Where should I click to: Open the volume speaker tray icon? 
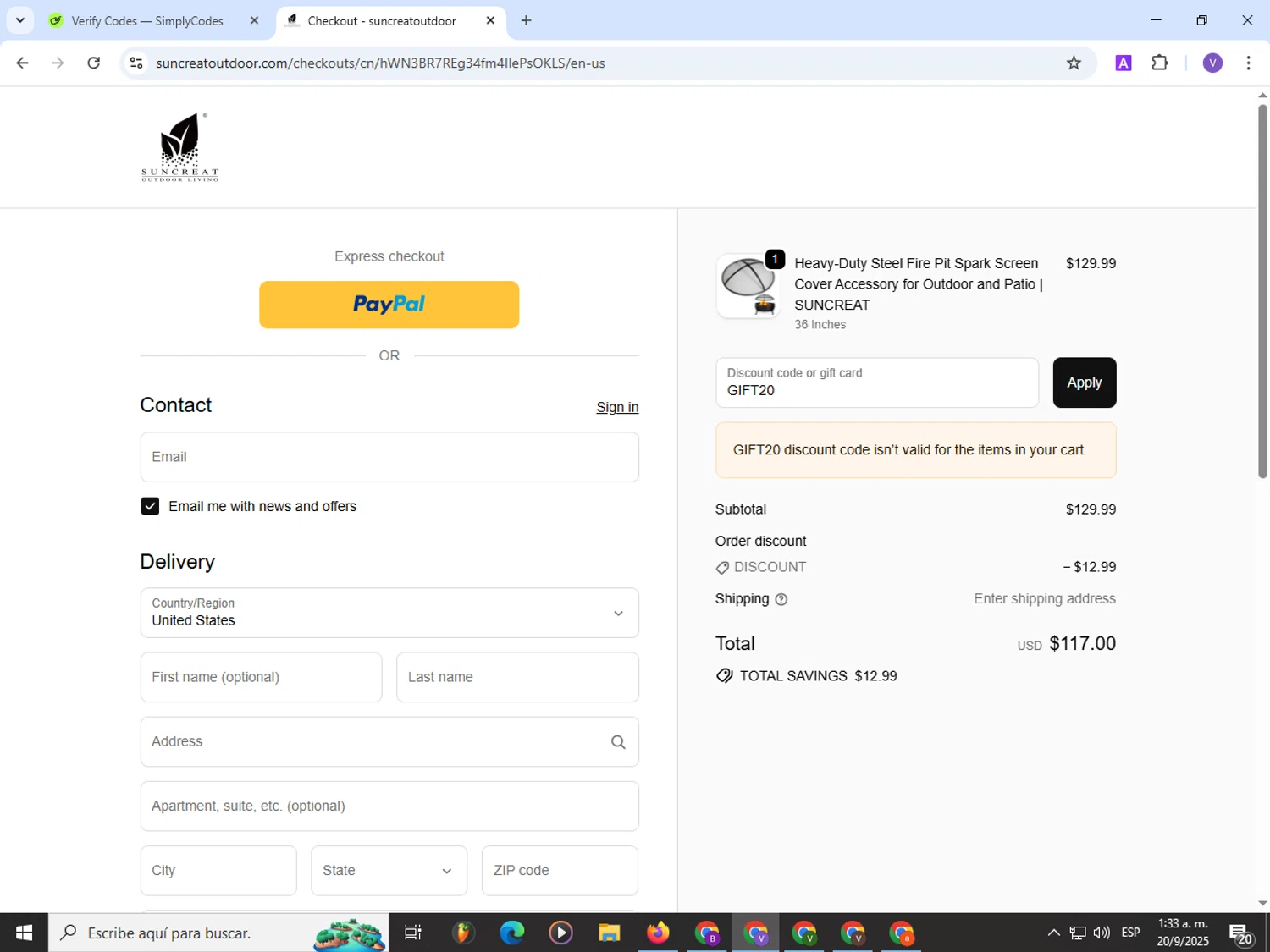click(x=1102, y=933)
